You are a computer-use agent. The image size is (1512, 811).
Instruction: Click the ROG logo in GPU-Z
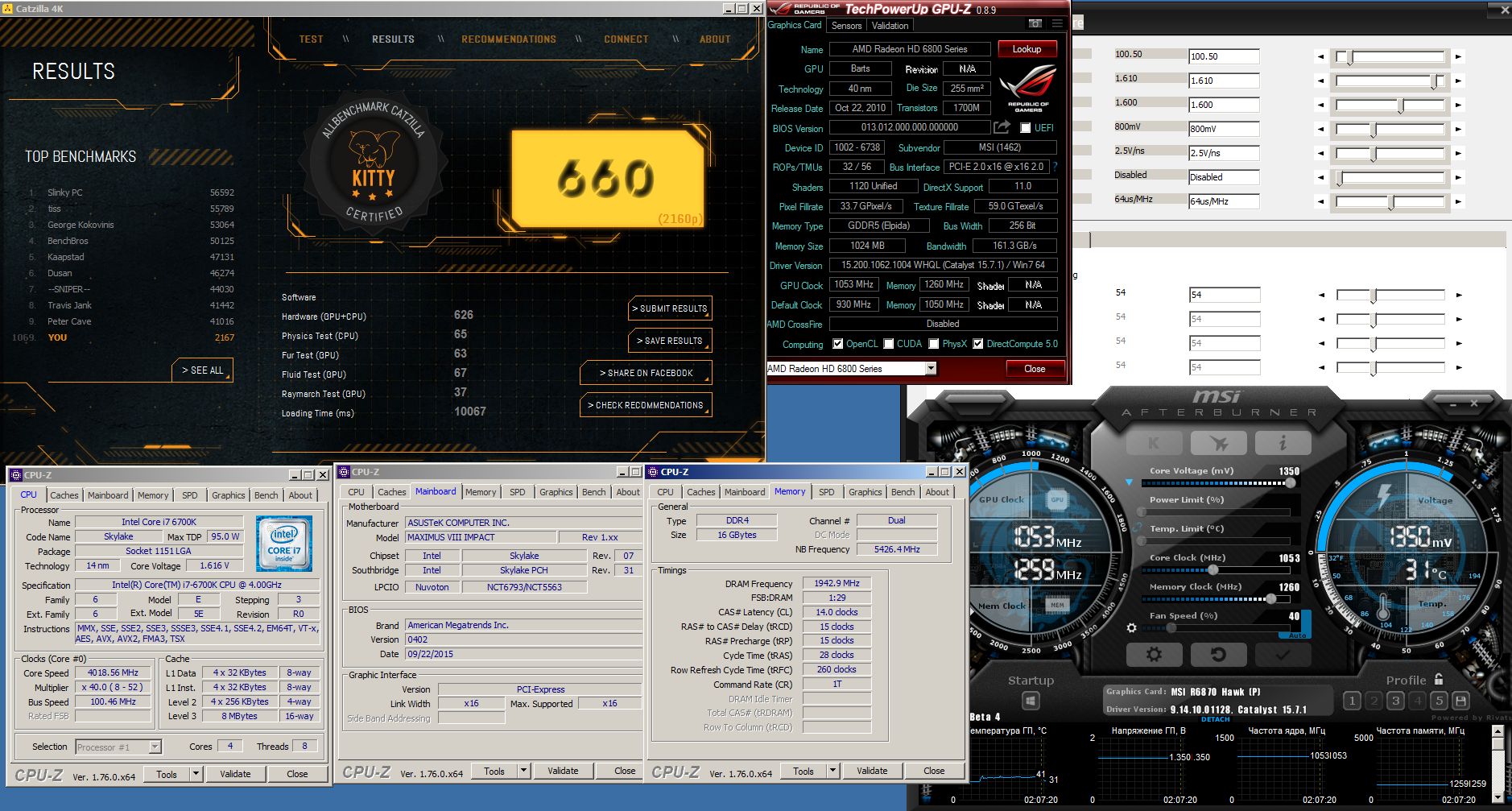1028,89
